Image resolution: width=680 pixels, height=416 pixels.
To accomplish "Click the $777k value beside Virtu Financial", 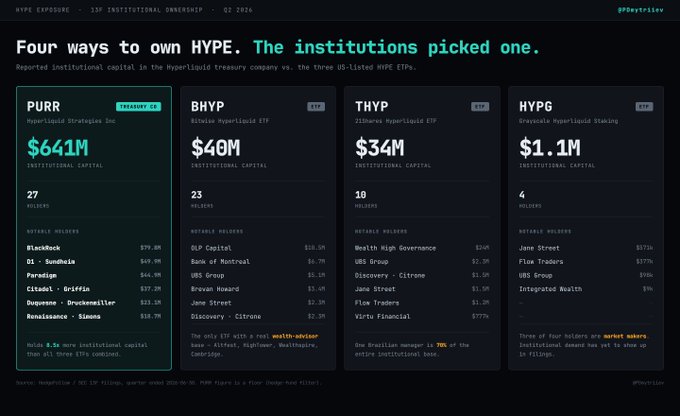I will coord(480,316).
